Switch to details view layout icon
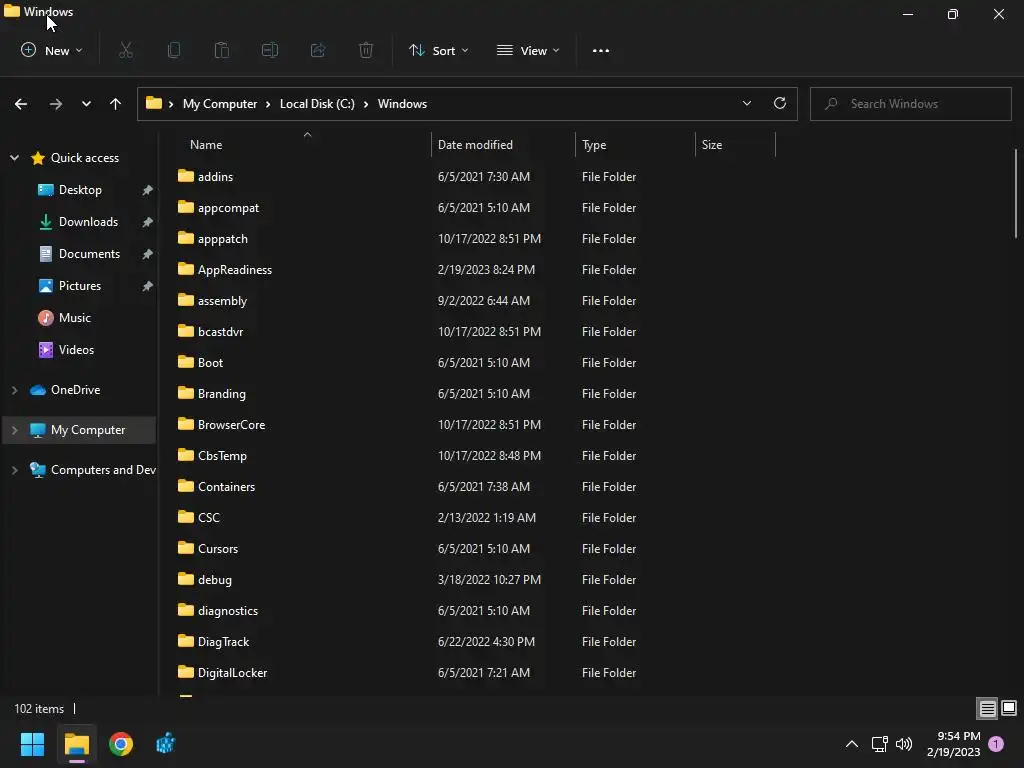Image resolution: width=1024 pixels, height=768 pixels. pos(987,709)
